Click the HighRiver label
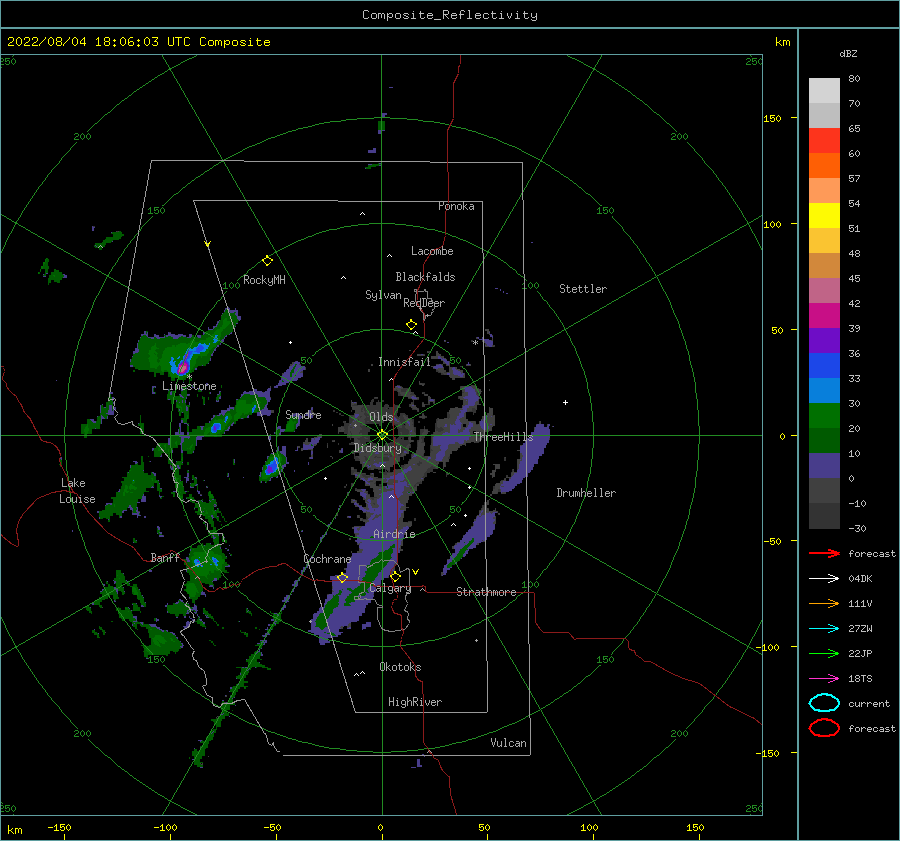Image resolution: width=900 pixels, height=841 pixels. click(x=415, y=702)
